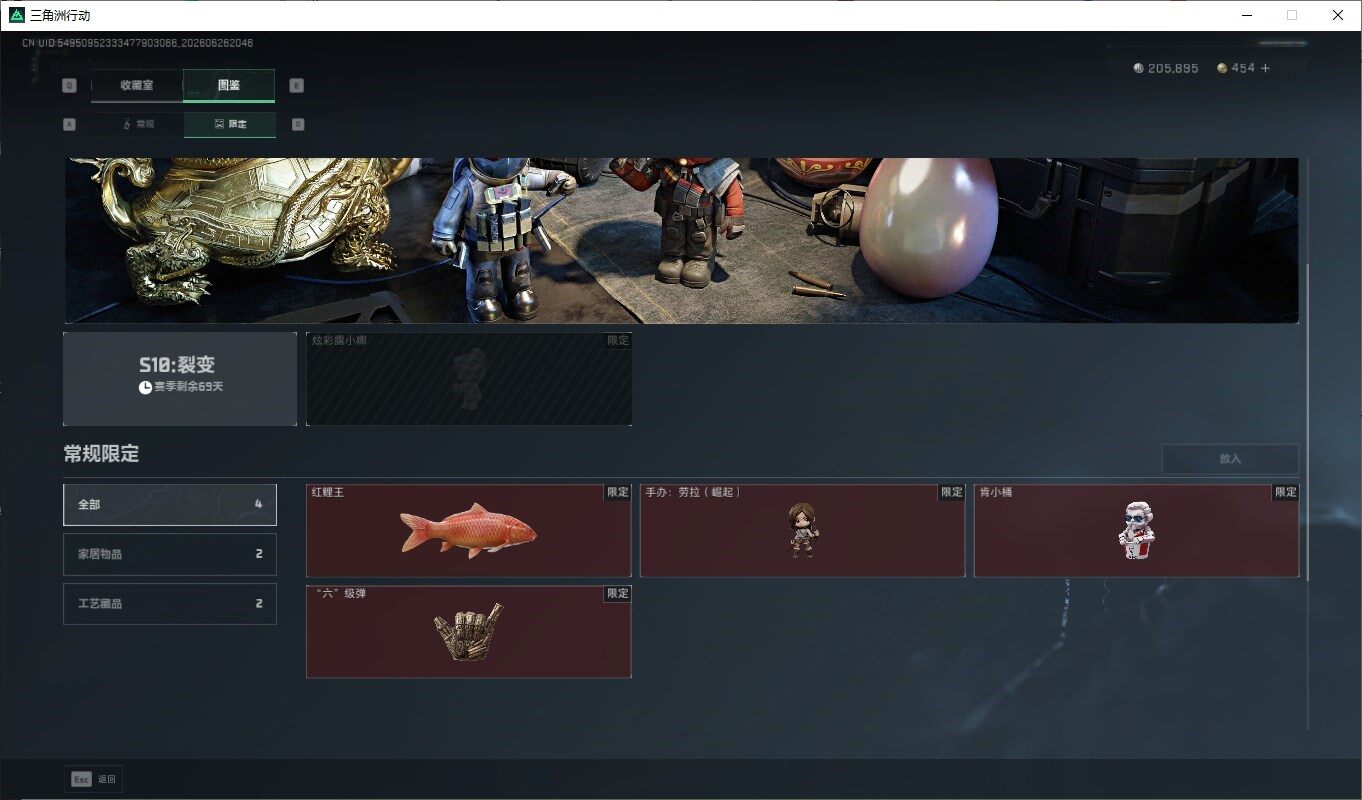Click the D key hint icon
Image resolution: width=1362 pixels, height=800 pixels.
tap(298, 124)
